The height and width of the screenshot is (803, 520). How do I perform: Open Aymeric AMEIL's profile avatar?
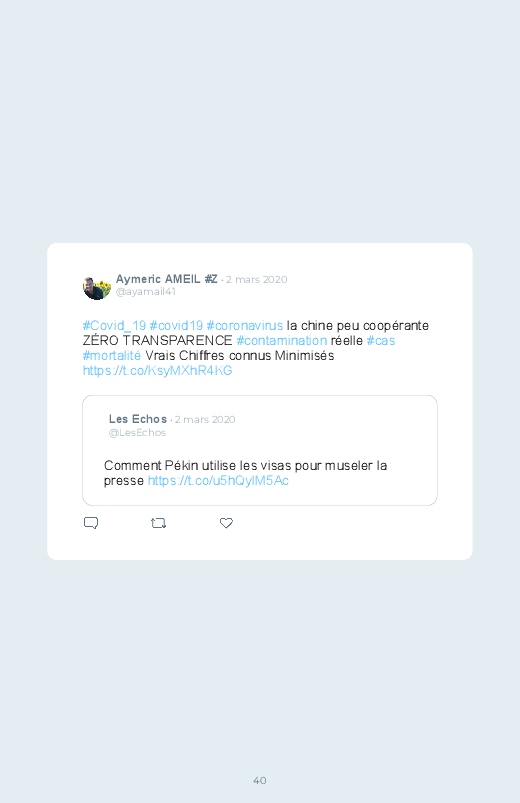coord(97,288)
